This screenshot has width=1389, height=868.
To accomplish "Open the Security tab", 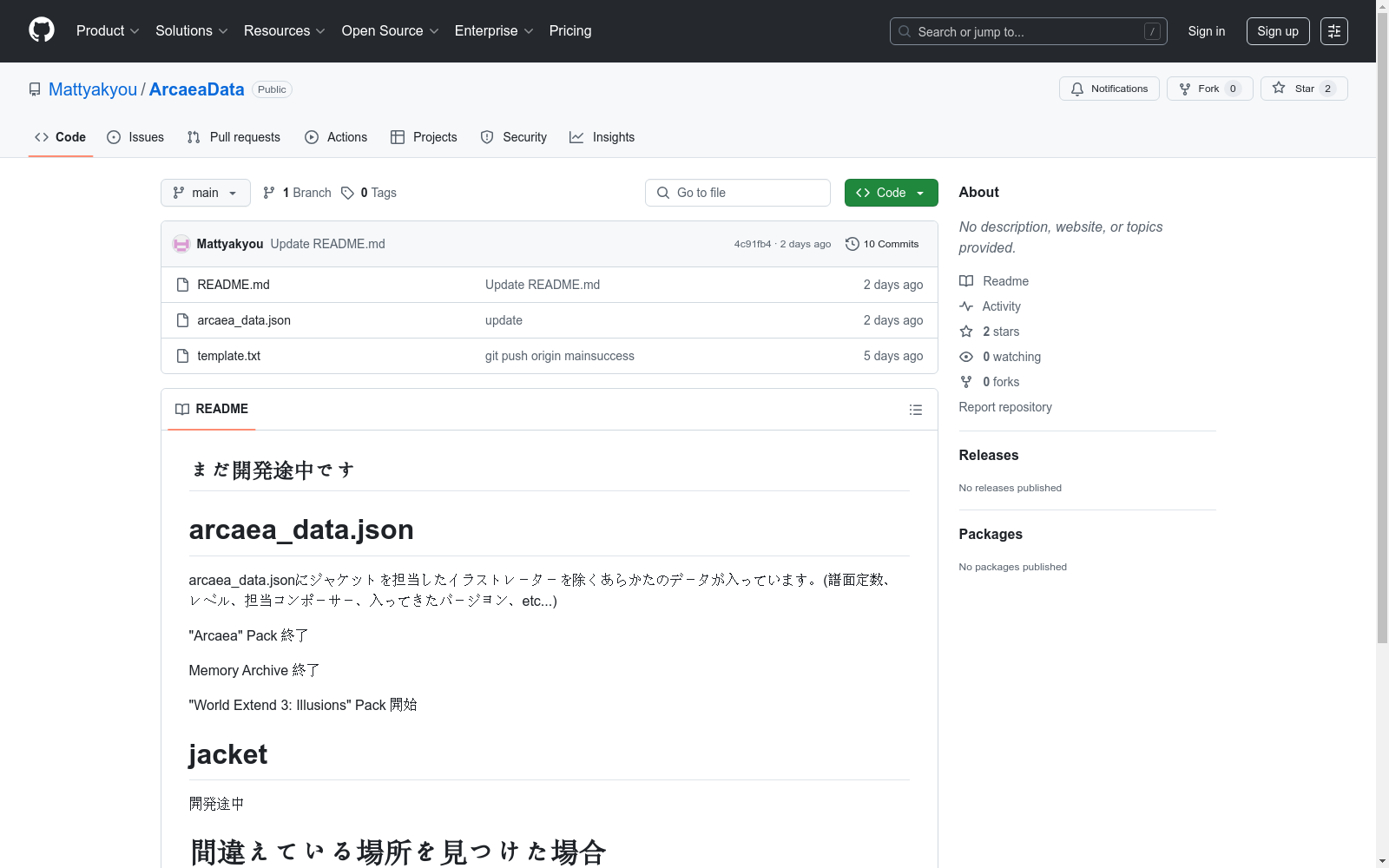I will [514, 137].
